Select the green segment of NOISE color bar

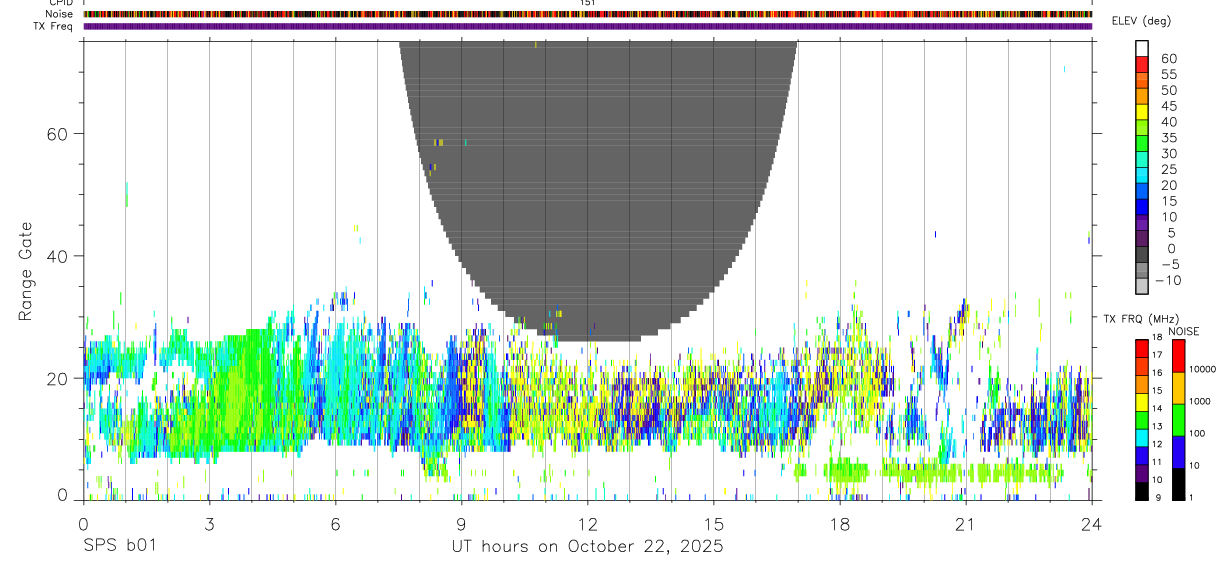1179,420
